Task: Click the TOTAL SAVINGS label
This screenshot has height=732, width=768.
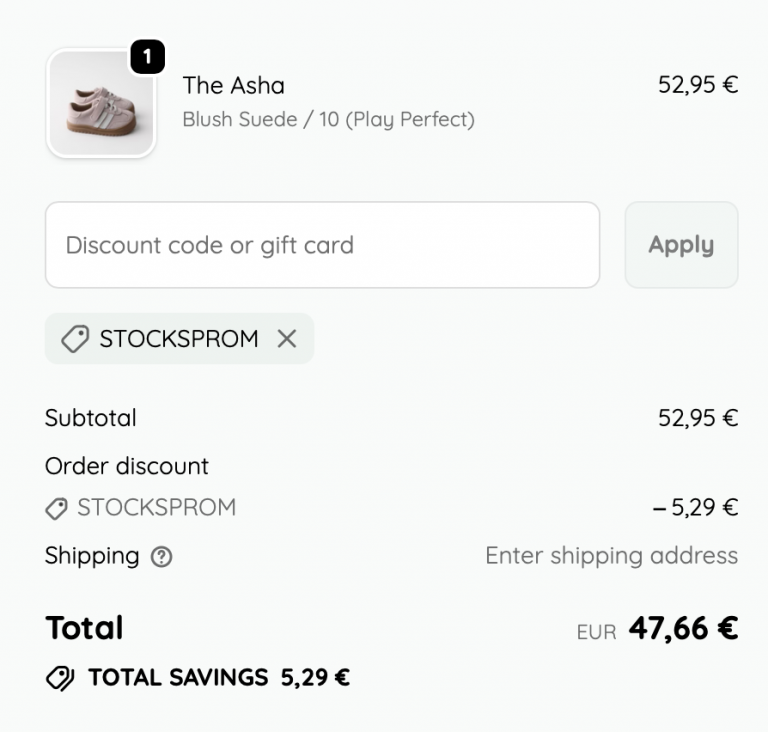Action: click(178, 678)
